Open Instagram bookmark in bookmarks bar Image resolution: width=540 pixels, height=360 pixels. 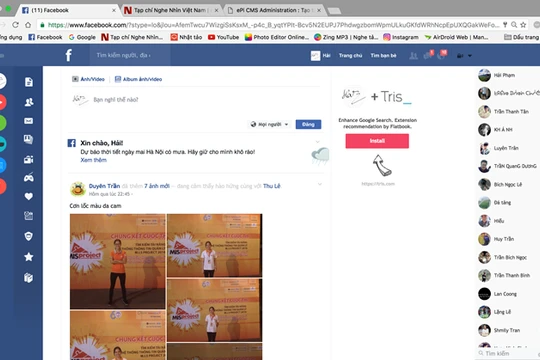(401, 37)
